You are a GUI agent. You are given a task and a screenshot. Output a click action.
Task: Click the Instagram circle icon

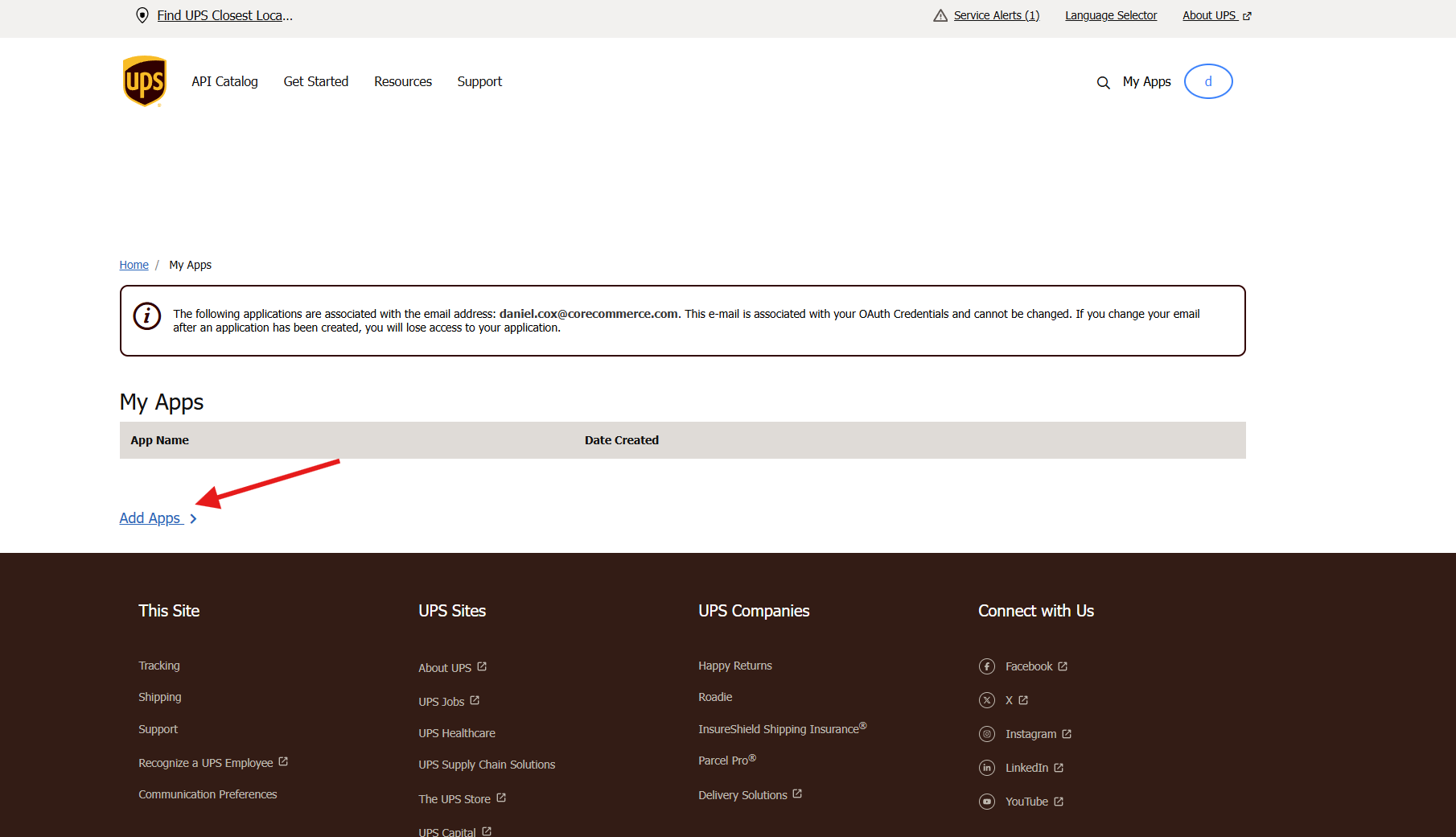tap(987, 734)
